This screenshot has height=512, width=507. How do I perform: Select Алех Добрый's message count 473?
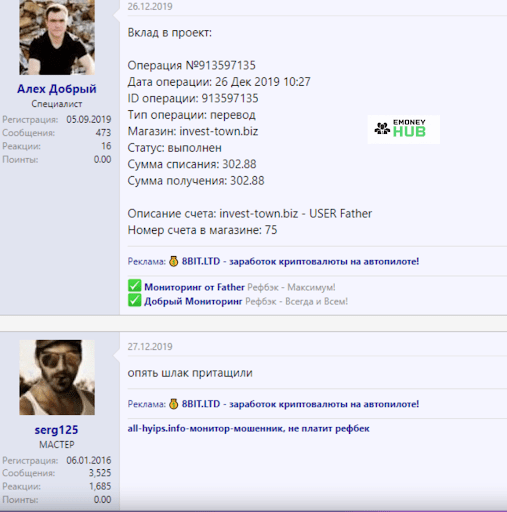103,133
